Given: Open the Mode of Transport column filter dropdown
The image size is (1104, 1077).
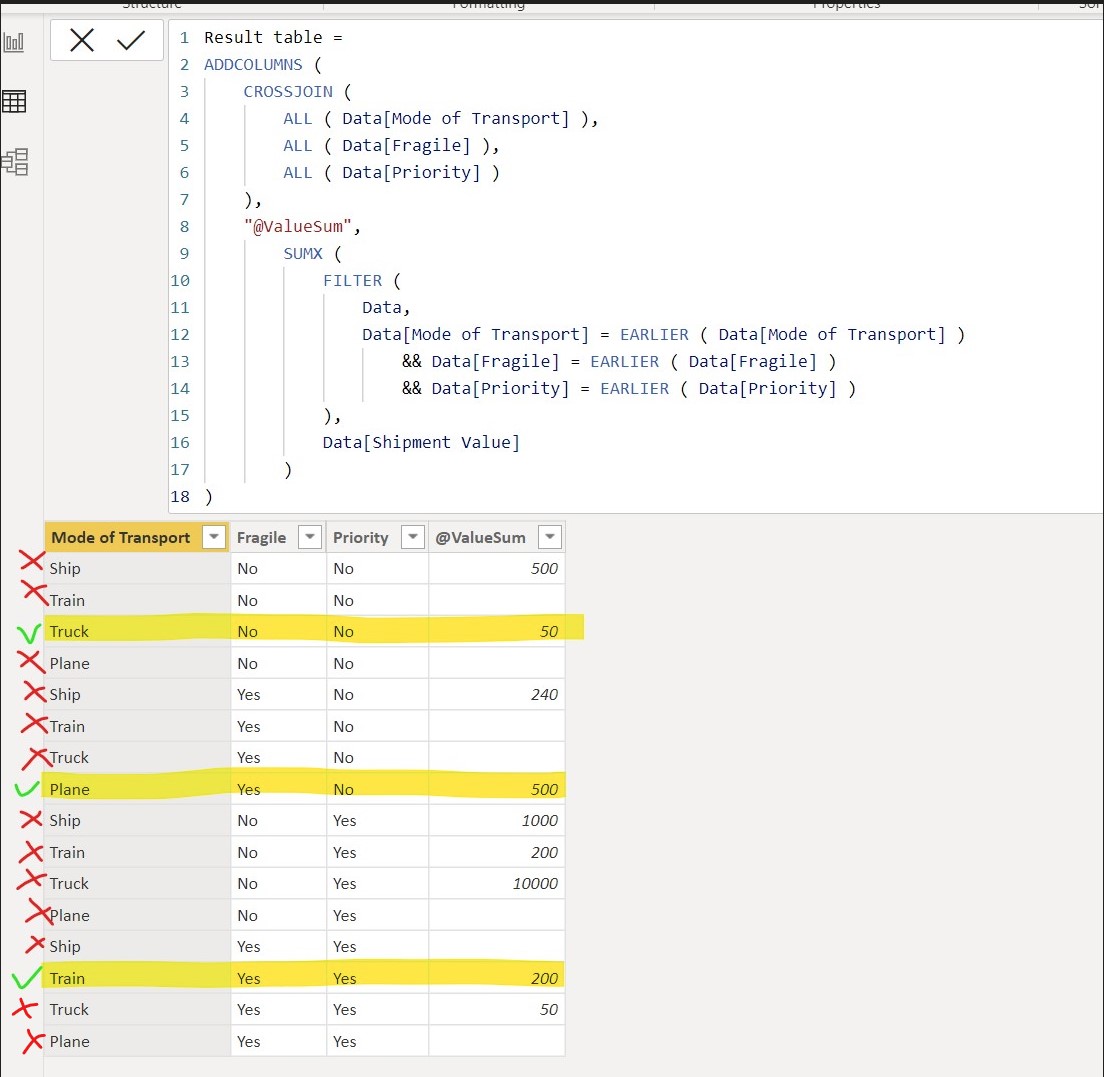Looking at the screenshot, I should (213, 537).
